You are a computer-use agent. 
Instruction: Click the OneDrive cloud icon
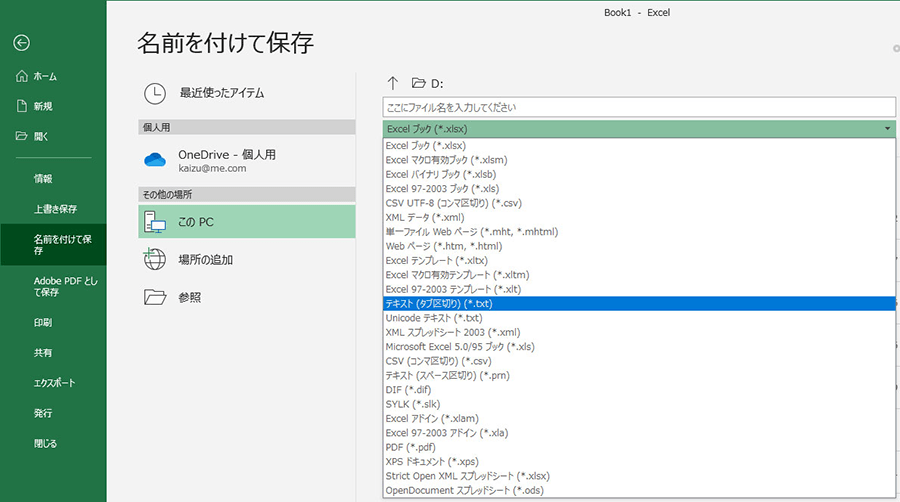(155, 159)
